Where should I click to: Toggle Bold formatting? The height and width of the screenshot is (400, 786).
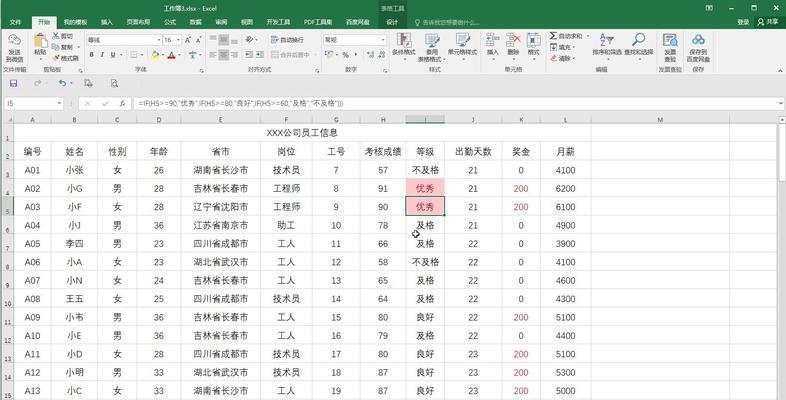coord(92,55)
